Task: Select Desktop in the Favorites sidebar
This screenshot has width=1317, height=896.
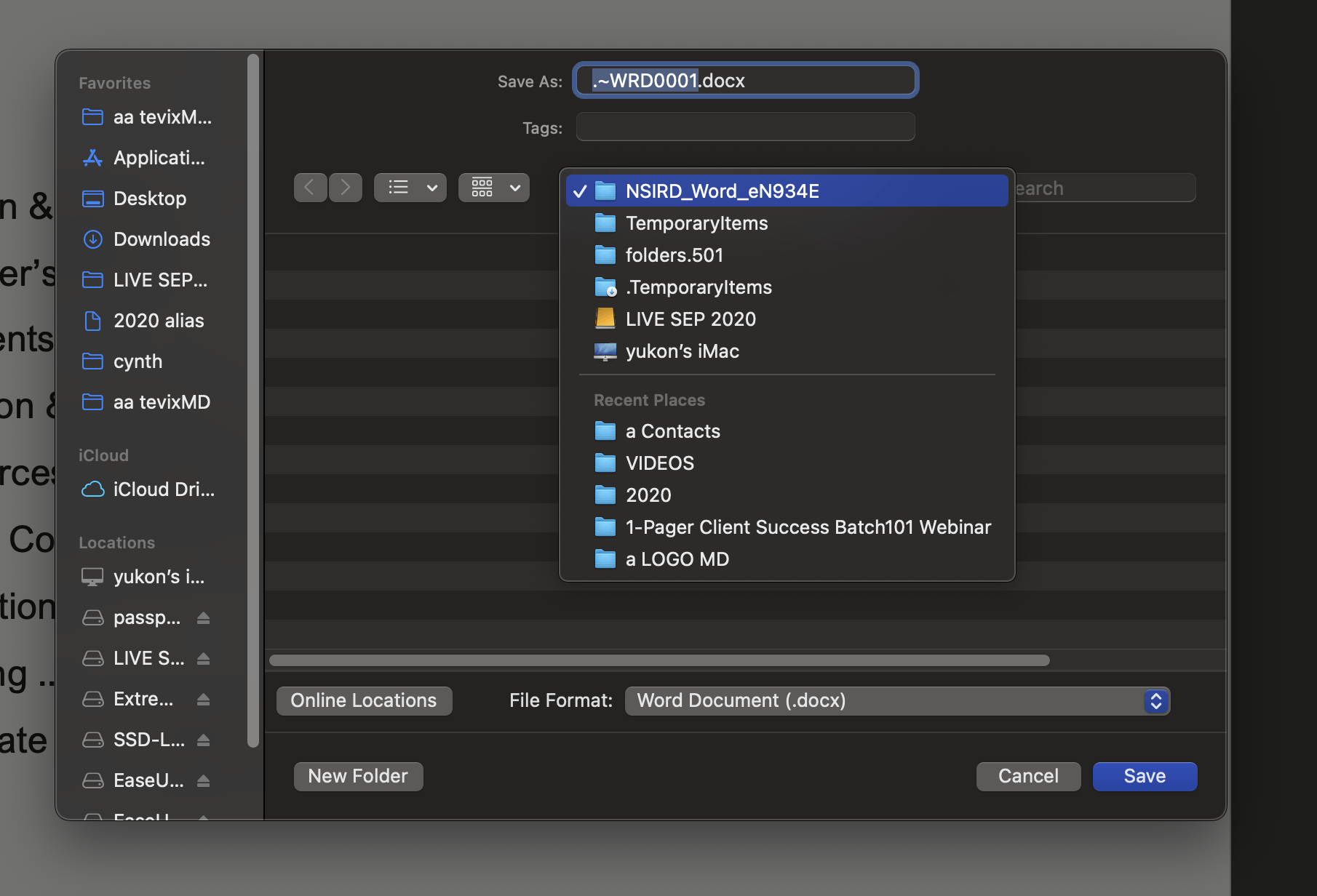Action: click(149, 198)
